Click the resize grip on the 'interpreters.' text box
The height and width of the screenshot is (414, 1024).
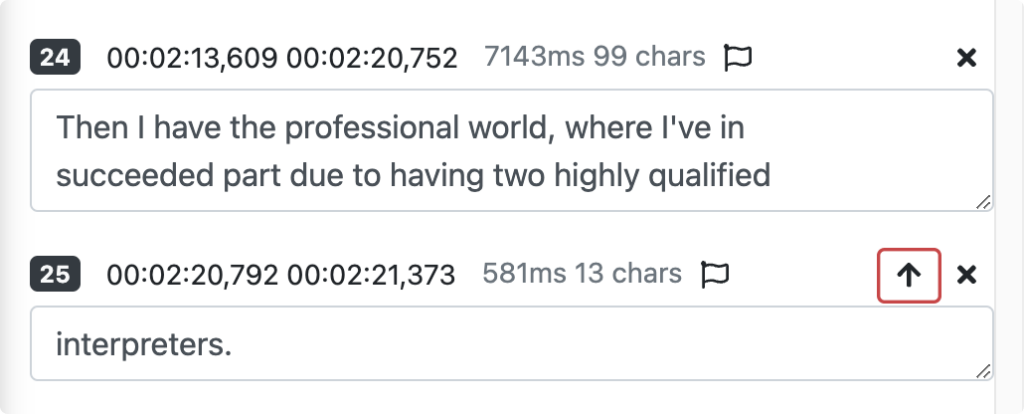coord(983,370)
